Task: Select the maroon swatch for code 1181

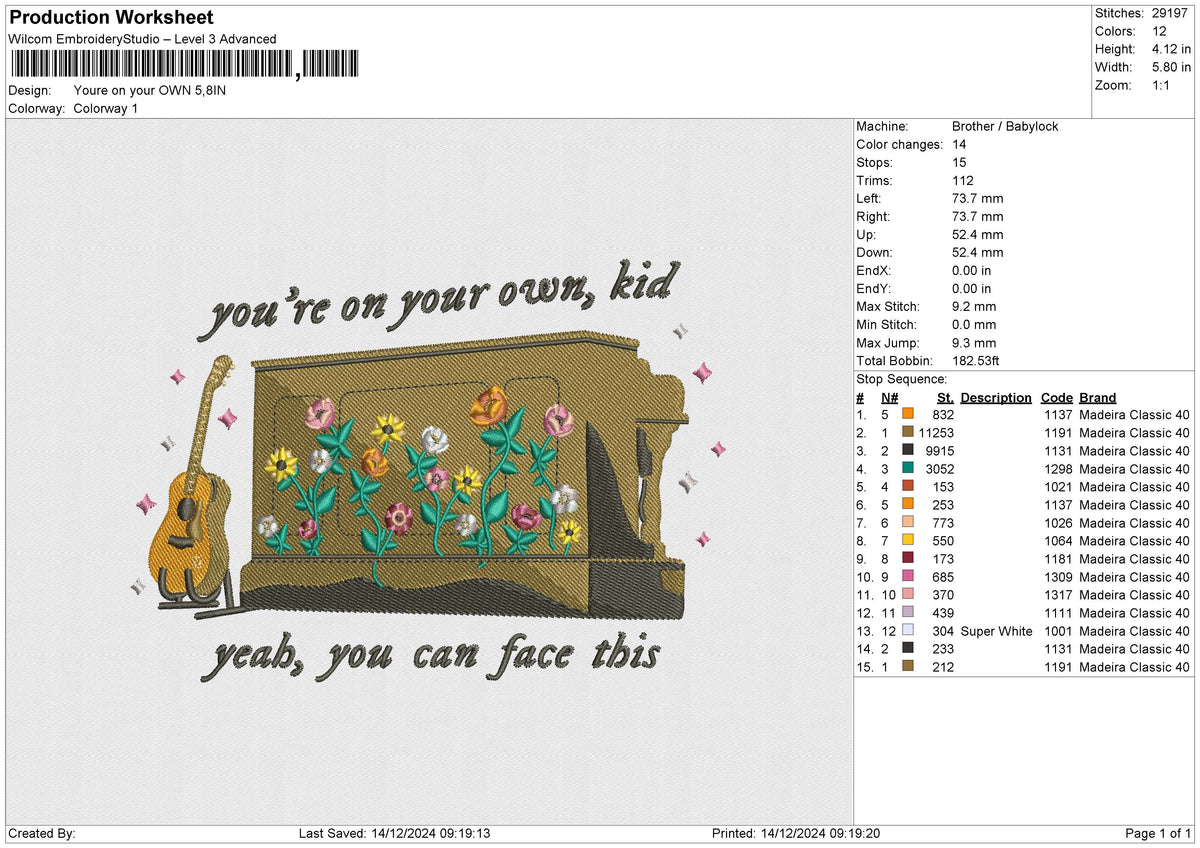Action: click(x=908, y=558)
